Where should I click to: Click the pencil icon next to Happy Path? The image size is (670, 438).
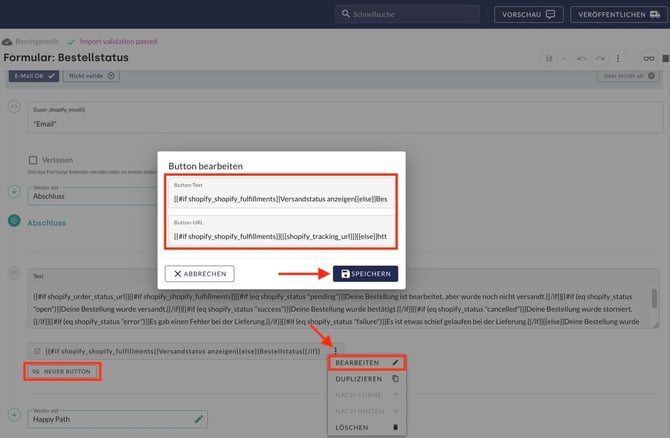click(x=199, y=419)
